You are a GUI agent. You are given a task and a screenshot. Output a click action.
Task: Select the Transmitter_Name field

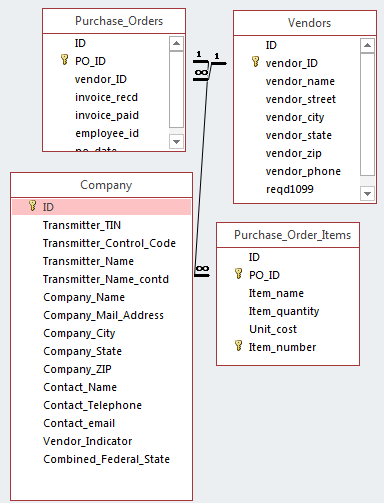point(88,261)
